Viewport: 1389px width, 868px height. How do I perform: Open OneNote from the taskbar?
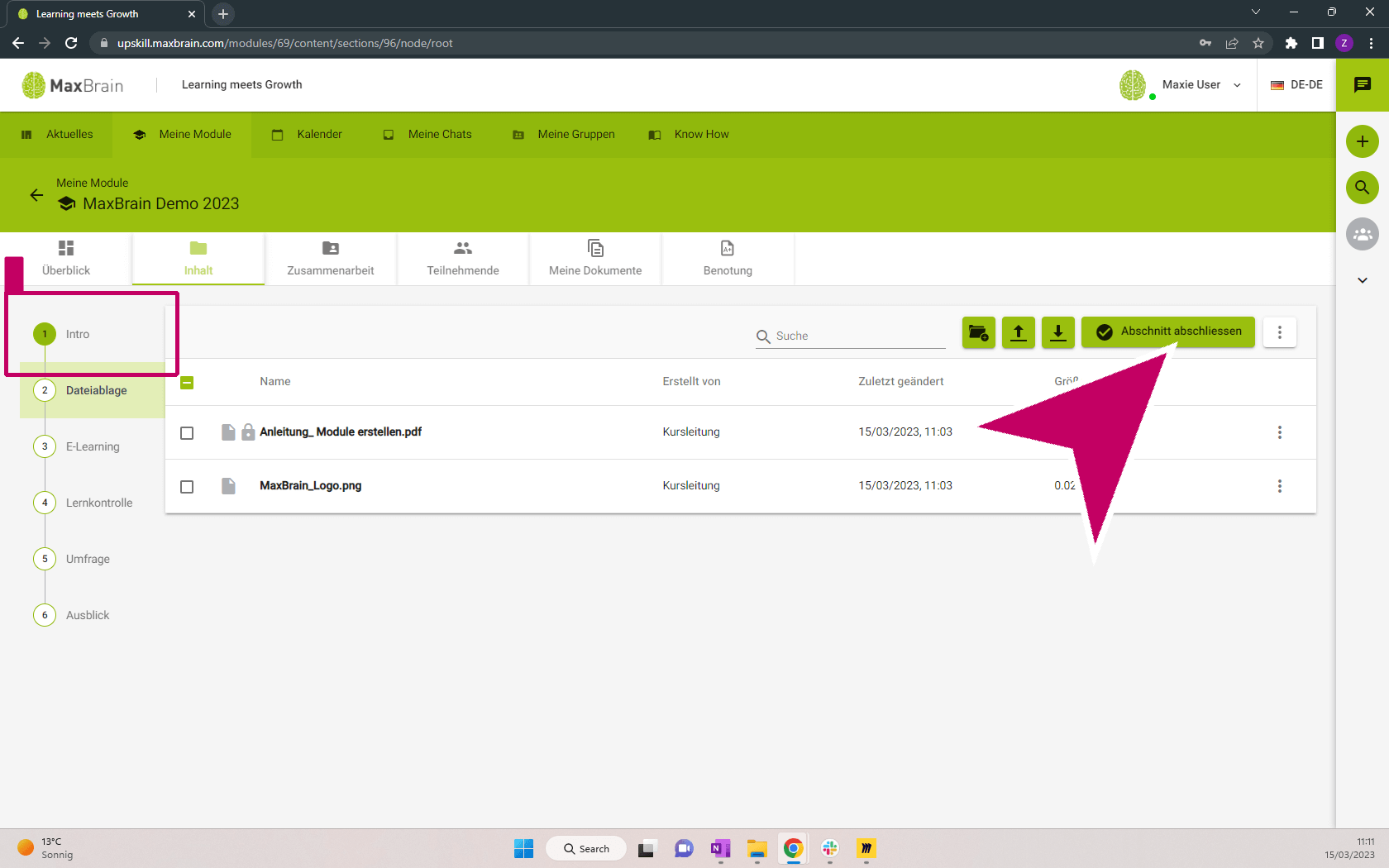click(x=721, y=848)
